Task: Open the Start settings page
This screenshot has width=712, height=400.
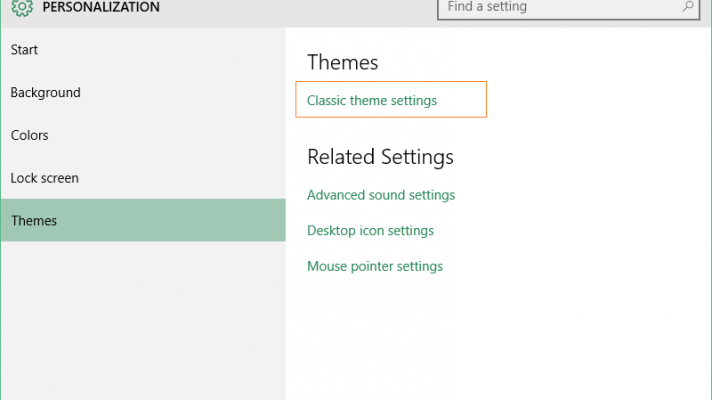Action: point(25,50)
